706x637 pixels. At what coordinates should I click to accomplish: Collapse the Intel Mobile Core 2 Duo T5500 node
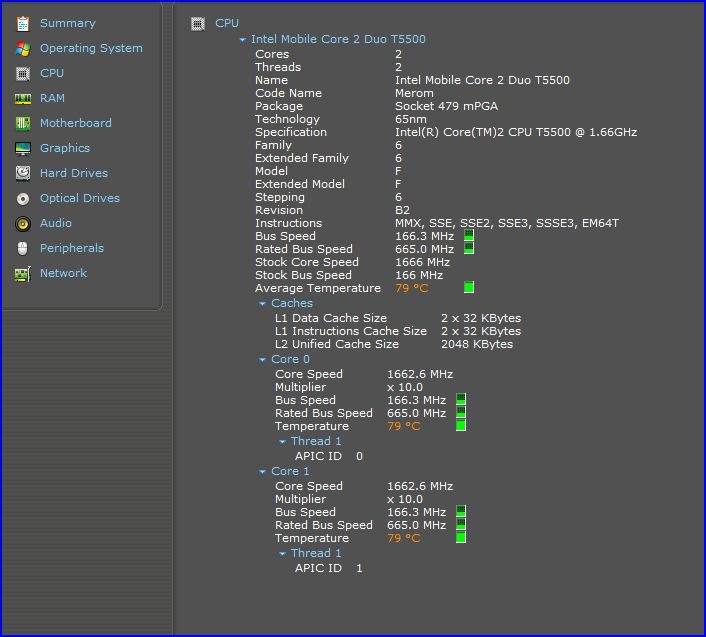click(243, 40)
